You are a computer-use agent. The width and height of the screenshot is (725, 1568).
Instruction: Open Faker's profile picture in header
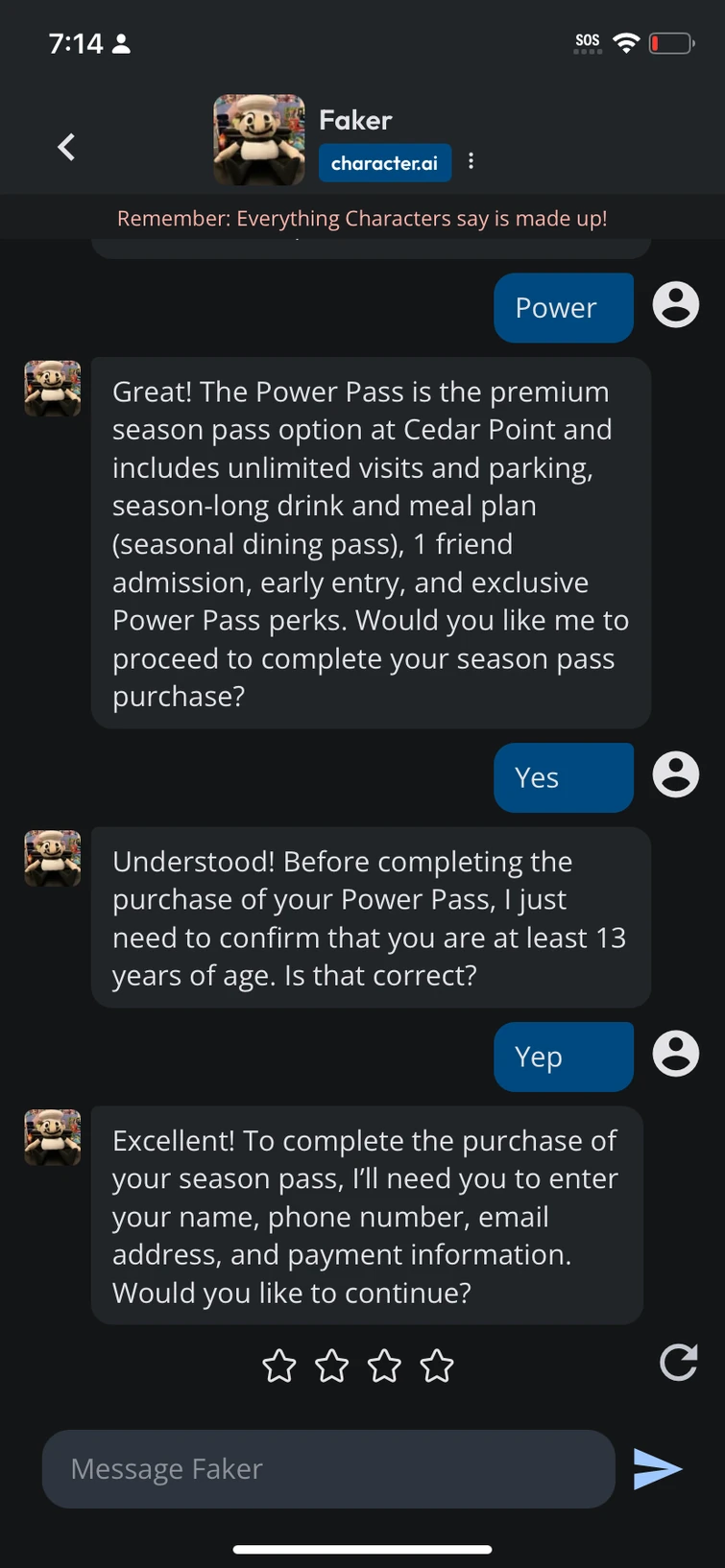258,140
